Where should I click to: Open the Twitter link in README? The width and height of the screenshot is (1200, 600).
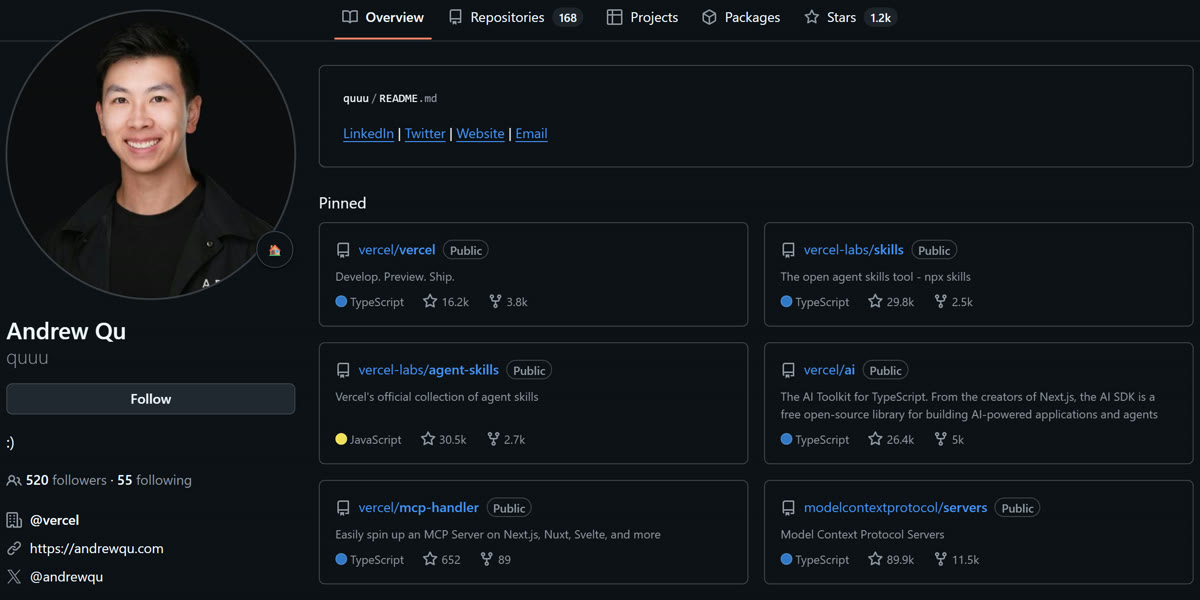click(425, 134)
